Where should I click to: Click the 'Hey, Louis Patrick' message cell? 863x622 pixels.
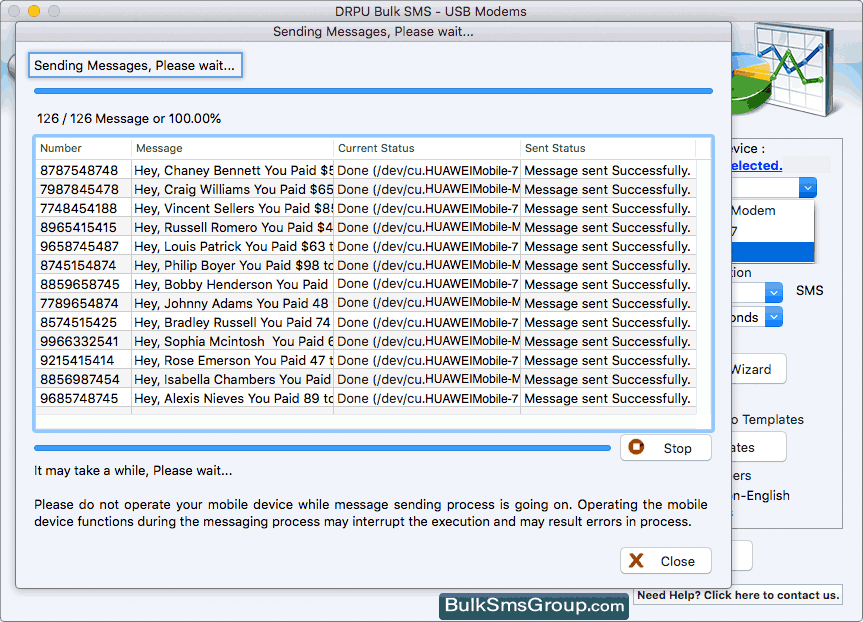[x=233, y=246]
